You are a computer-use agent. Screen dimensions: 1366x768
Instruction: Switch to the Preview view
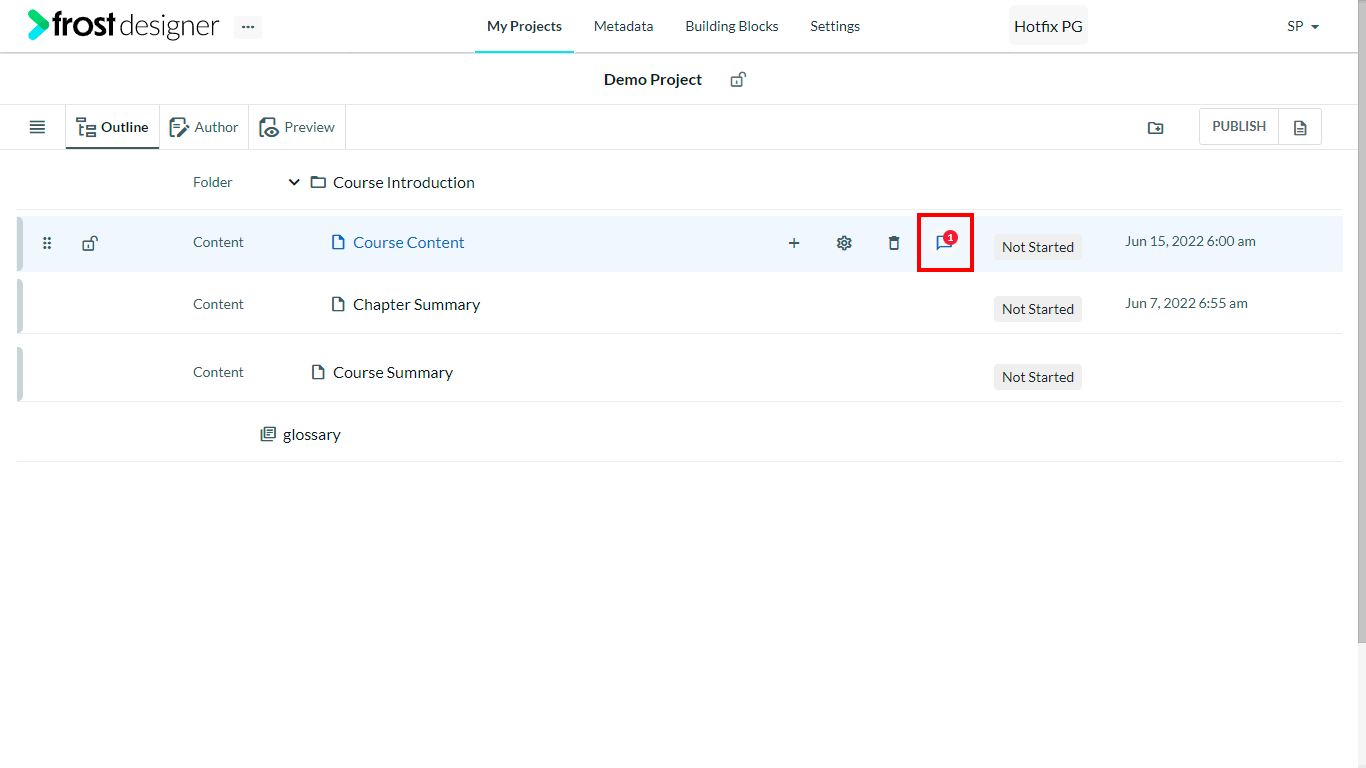(297, 127)
